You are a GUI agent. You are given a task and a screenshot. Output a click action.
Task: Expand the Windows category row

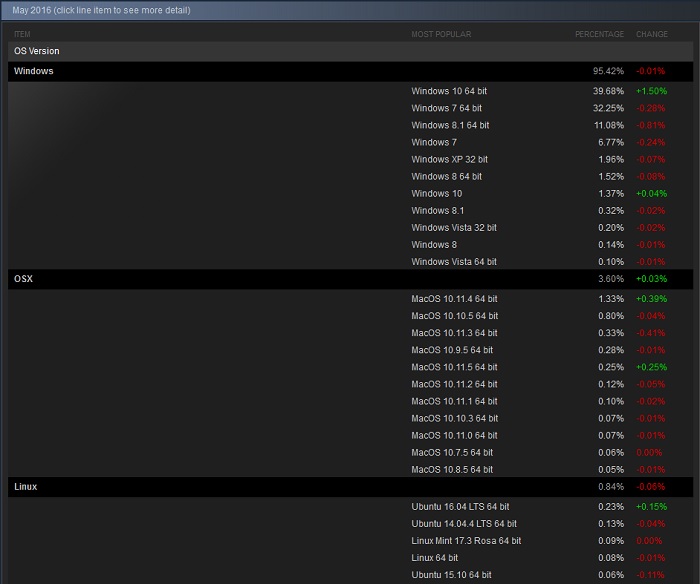(34, 71)
